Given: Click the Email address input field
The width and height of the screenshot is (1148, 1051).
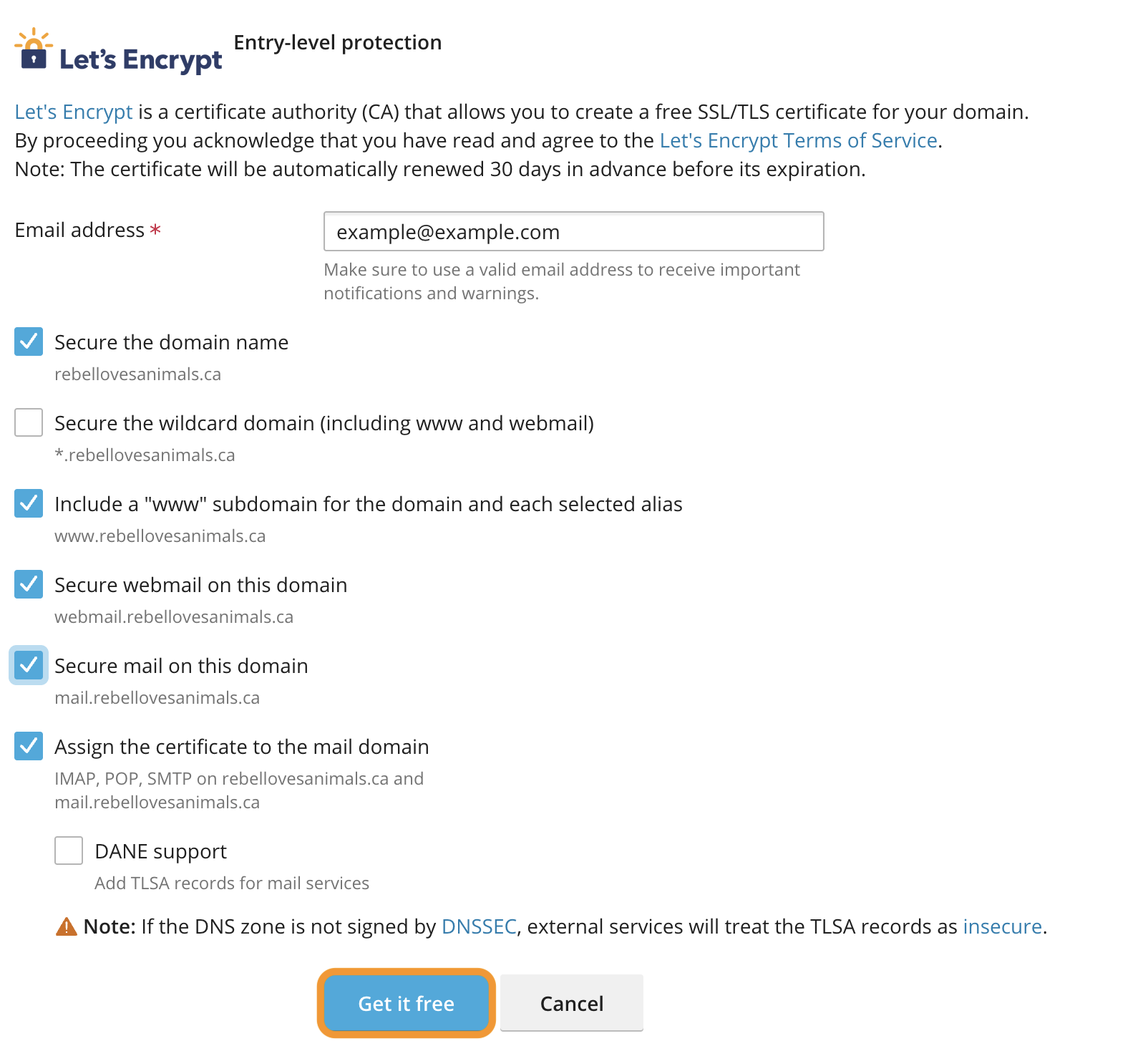Looking at the screenshot, I should point(573,231).
